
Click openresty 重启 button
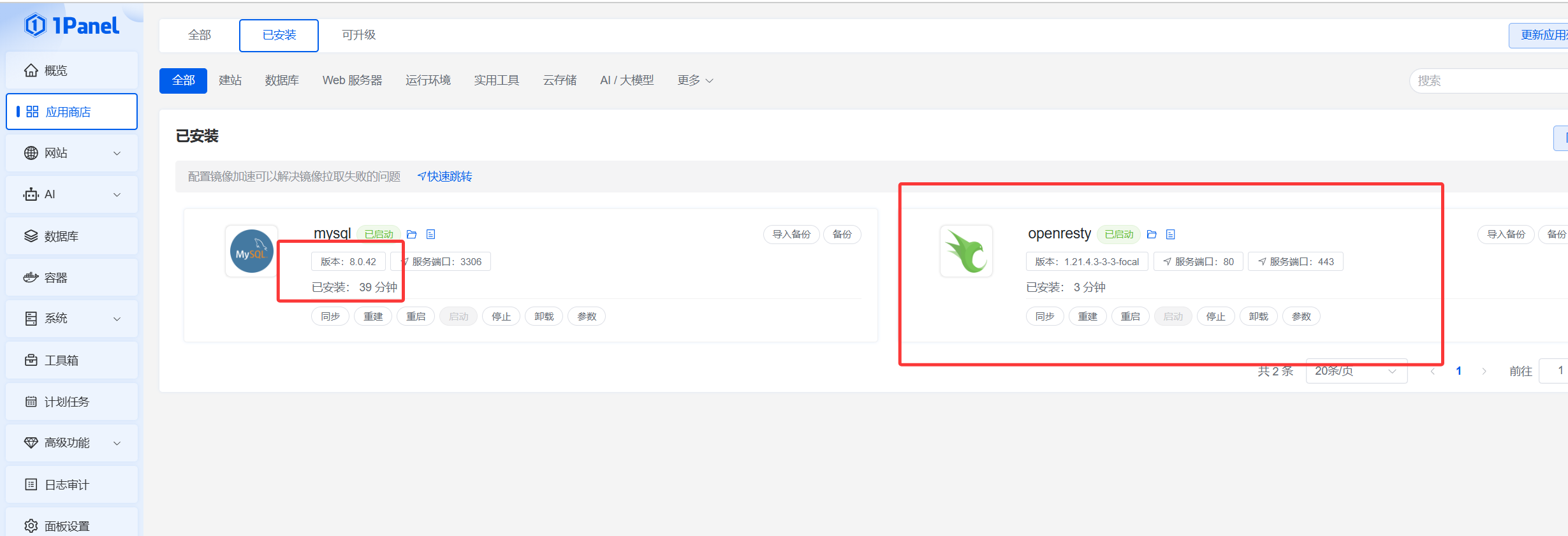(1131, 317)
